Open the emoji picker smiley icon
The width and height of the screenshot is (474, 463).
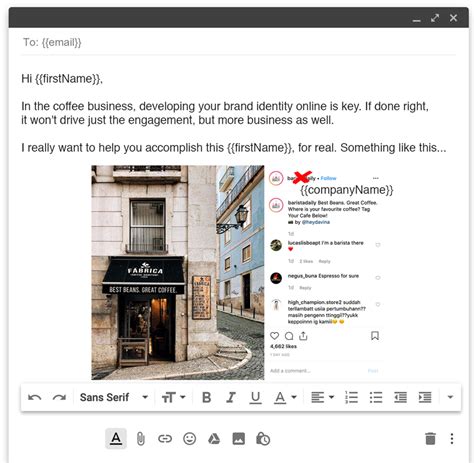click(x=189, y=439)
